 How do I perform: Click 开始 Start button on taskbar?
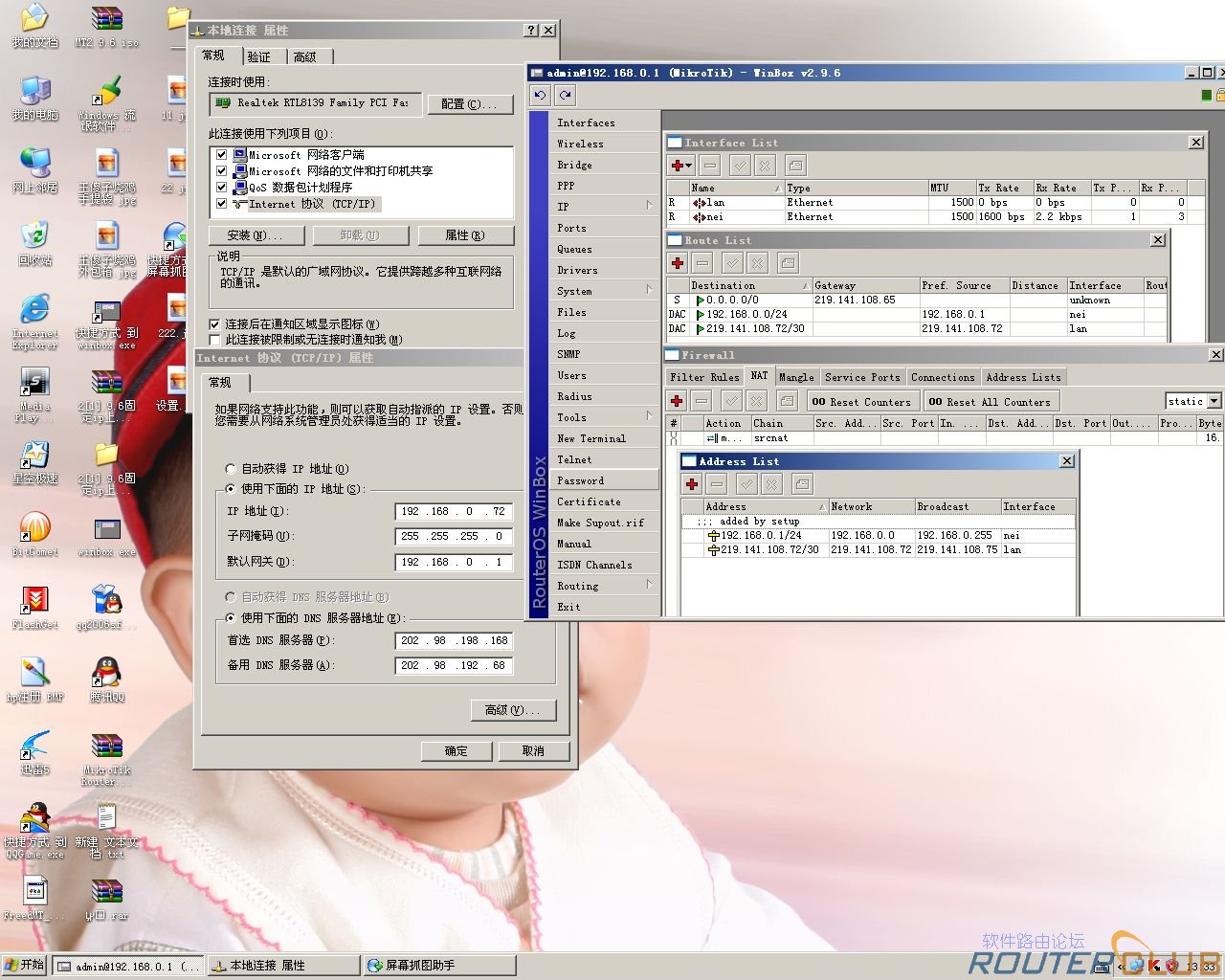tap(25, 965)
